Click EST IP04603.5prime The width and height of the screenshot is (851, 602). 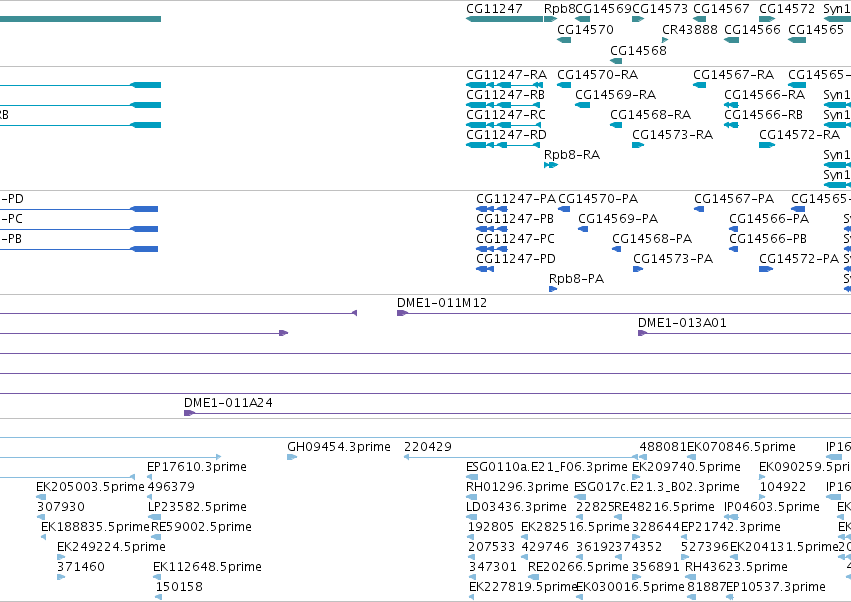pos(772,507)
